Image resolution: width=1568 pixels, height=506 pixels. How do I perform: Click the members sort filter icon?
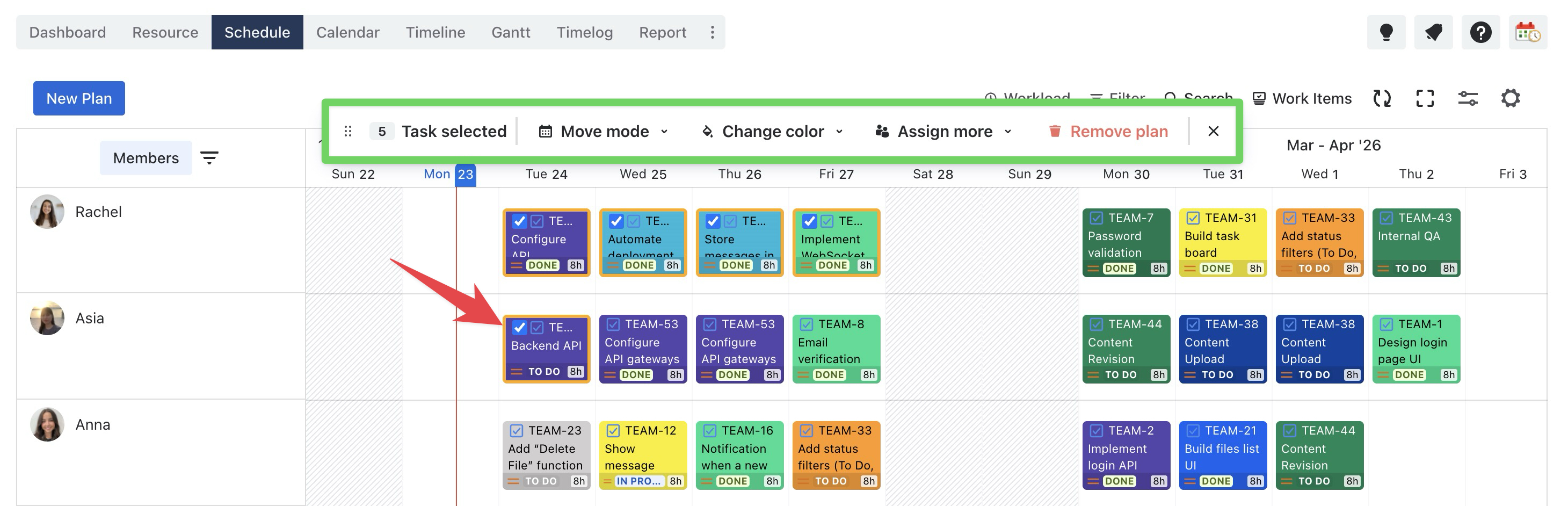(209, 158)
